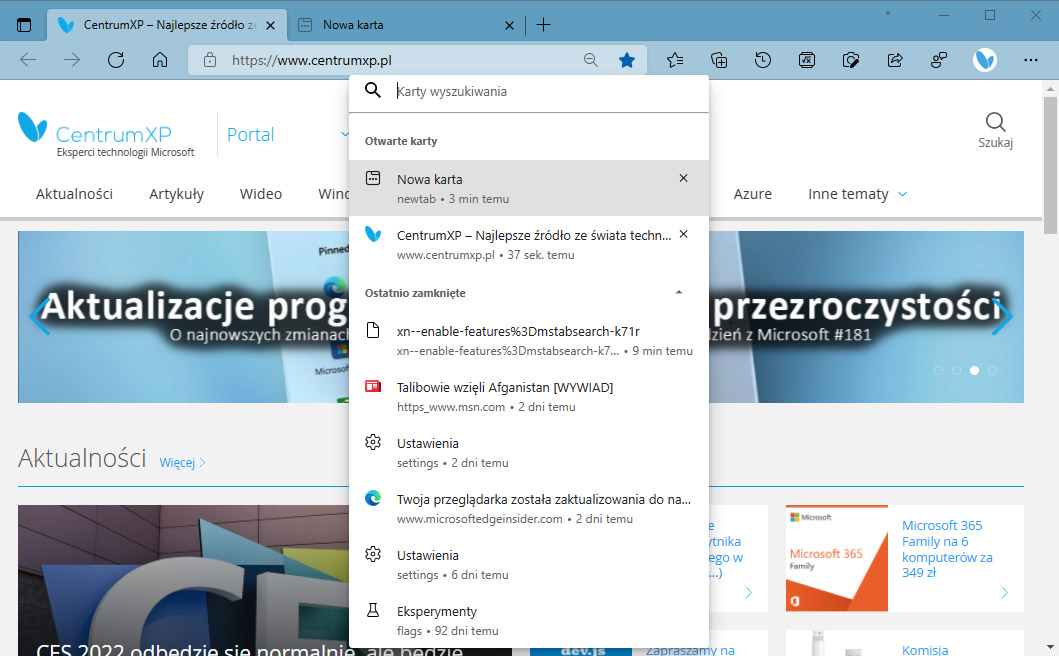The height and width of the screenshot is (656, 1059).
Task: Go back to the previous page
Action: click(x=28, y=60)
